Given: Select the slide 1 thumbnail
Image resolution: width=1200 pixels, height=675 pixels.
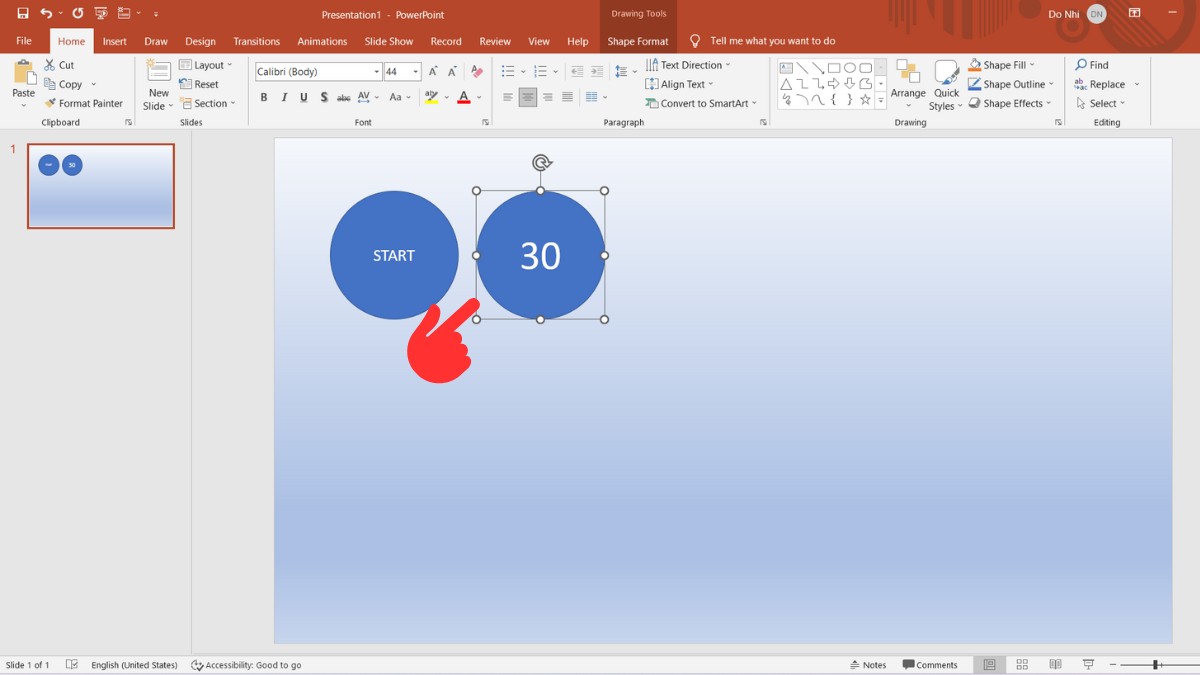Looking at the screenshot, I should pos(101,186).
